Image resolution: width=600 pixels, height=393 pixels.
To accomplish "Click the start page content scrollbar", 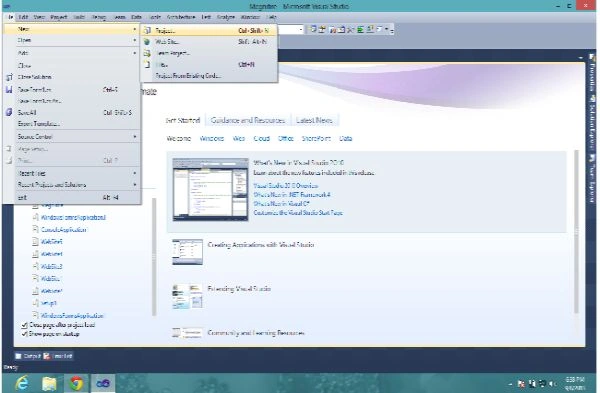I will 577,232.
